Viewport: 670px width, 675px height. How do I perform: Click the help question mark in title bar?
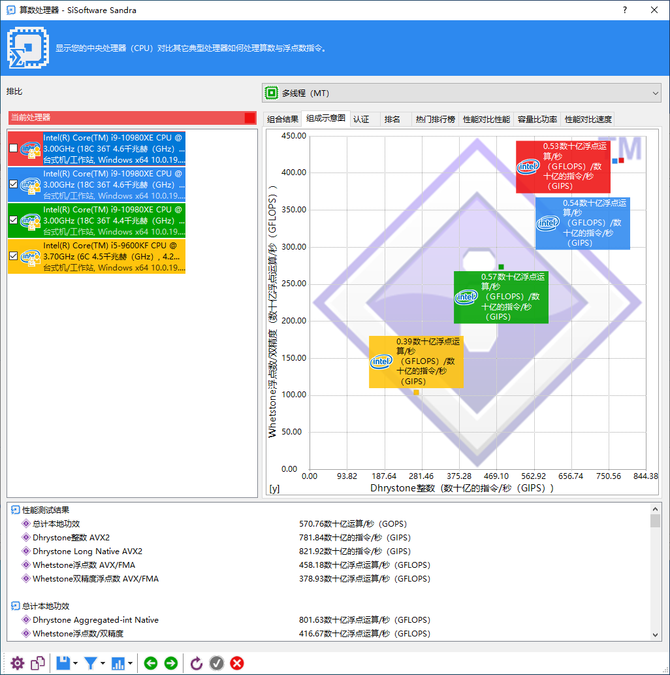coord(625,10)
